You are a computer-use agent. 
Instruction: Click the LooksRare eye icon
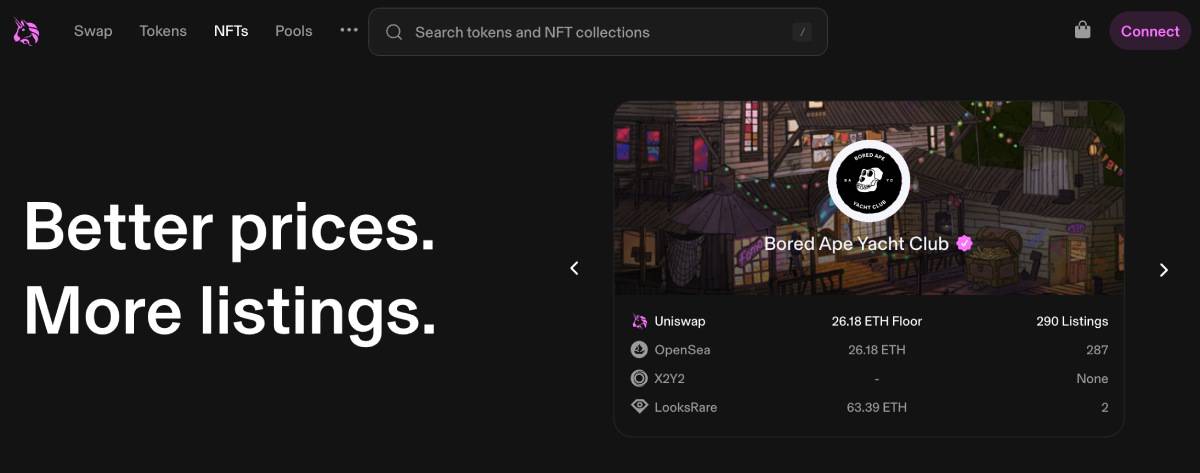pos(640,407)
